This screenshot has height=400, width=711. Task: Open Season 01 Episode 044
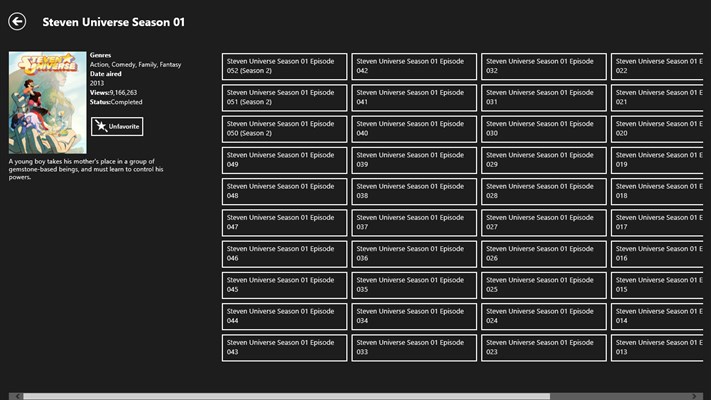click(x=285, y=317)
